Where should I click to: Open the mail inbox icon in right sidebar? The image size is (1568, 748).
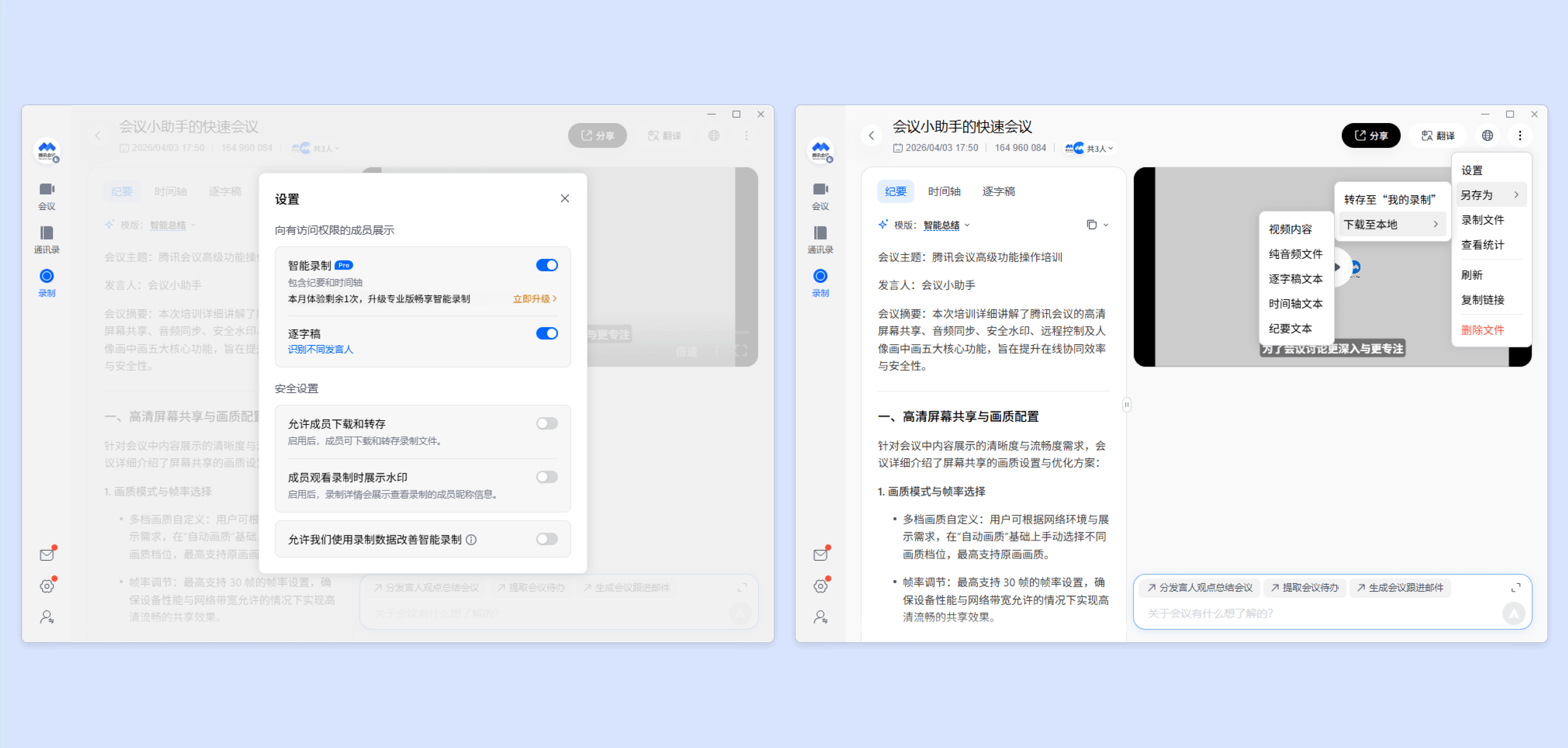[820, 555]
